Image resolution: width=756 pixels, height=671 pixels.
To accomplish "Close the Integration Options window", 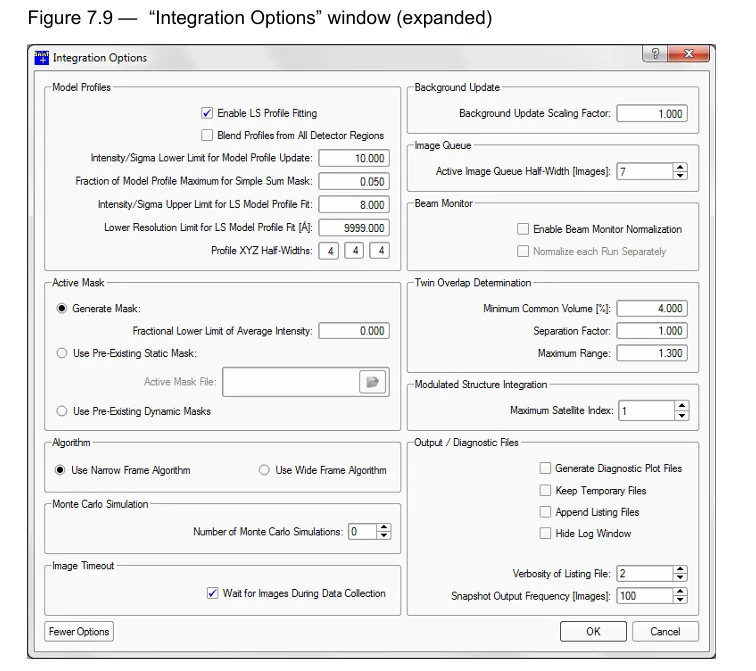I will click(688, 55).
